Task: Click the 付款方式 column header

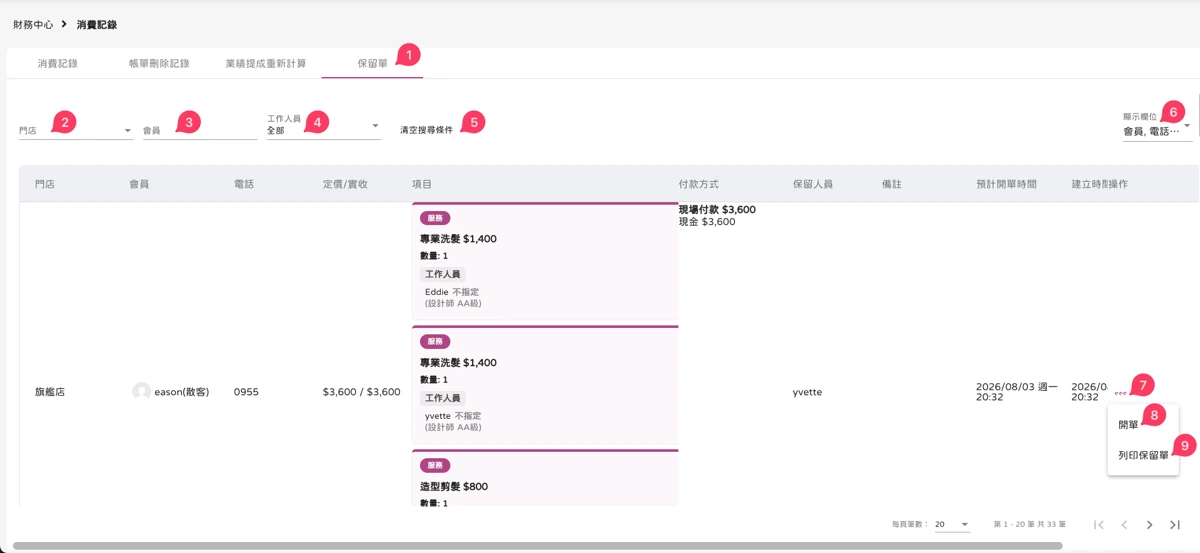Action: click(x=699, y=184)
